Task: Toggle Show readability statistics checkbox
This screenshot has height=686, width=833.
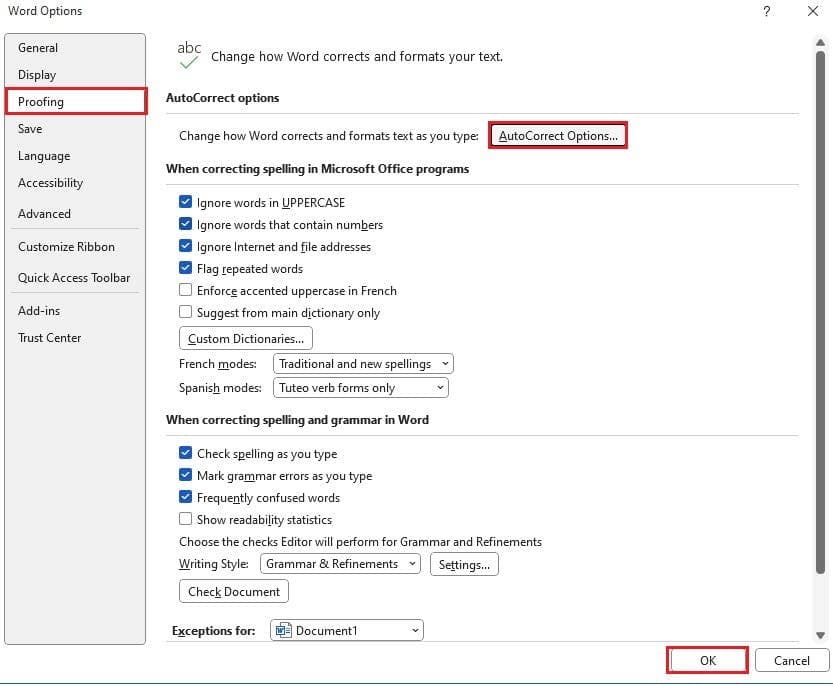Action: click(x=186, y=519)
